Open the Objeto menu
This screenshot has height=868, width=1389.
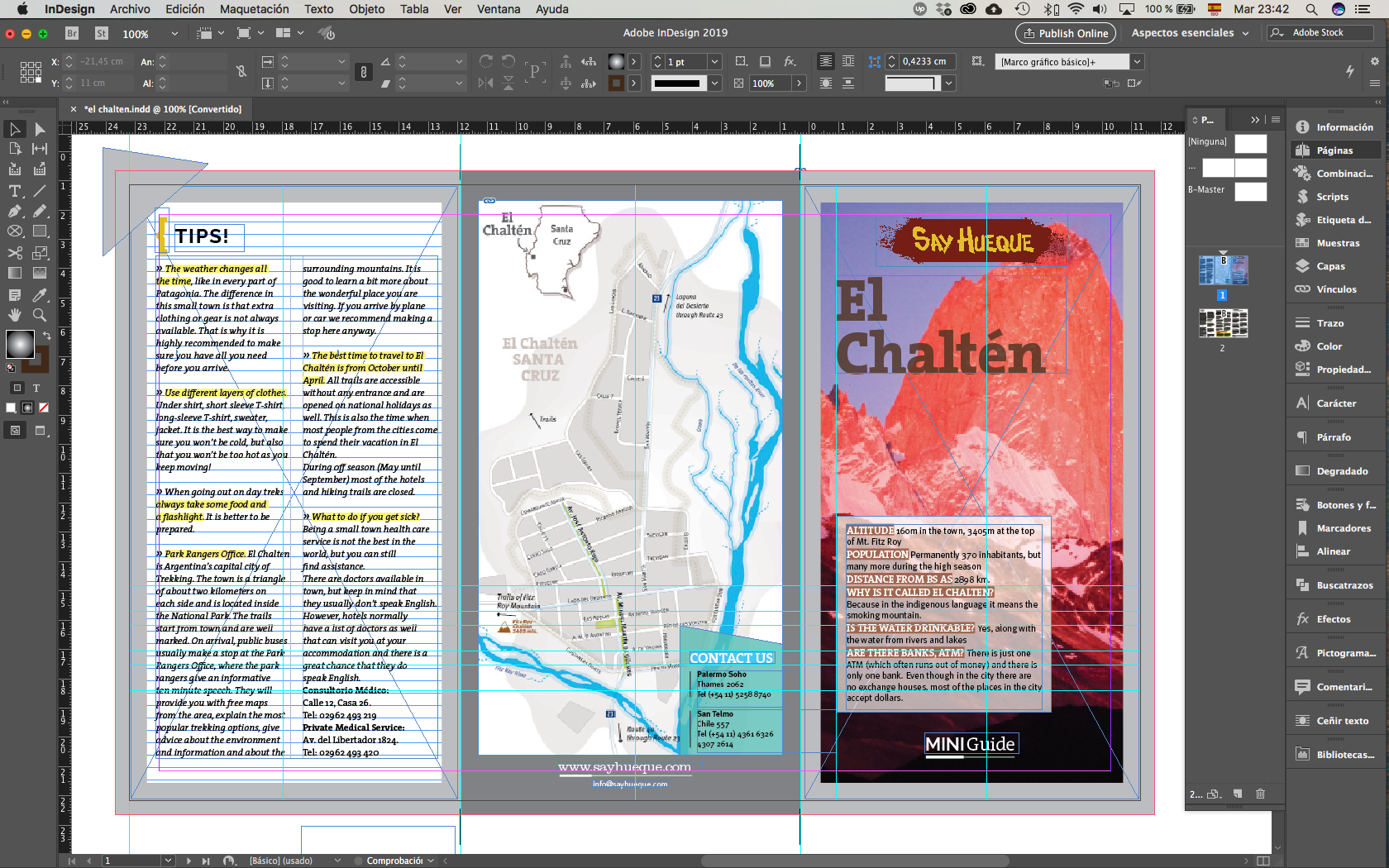click(366, 9)
